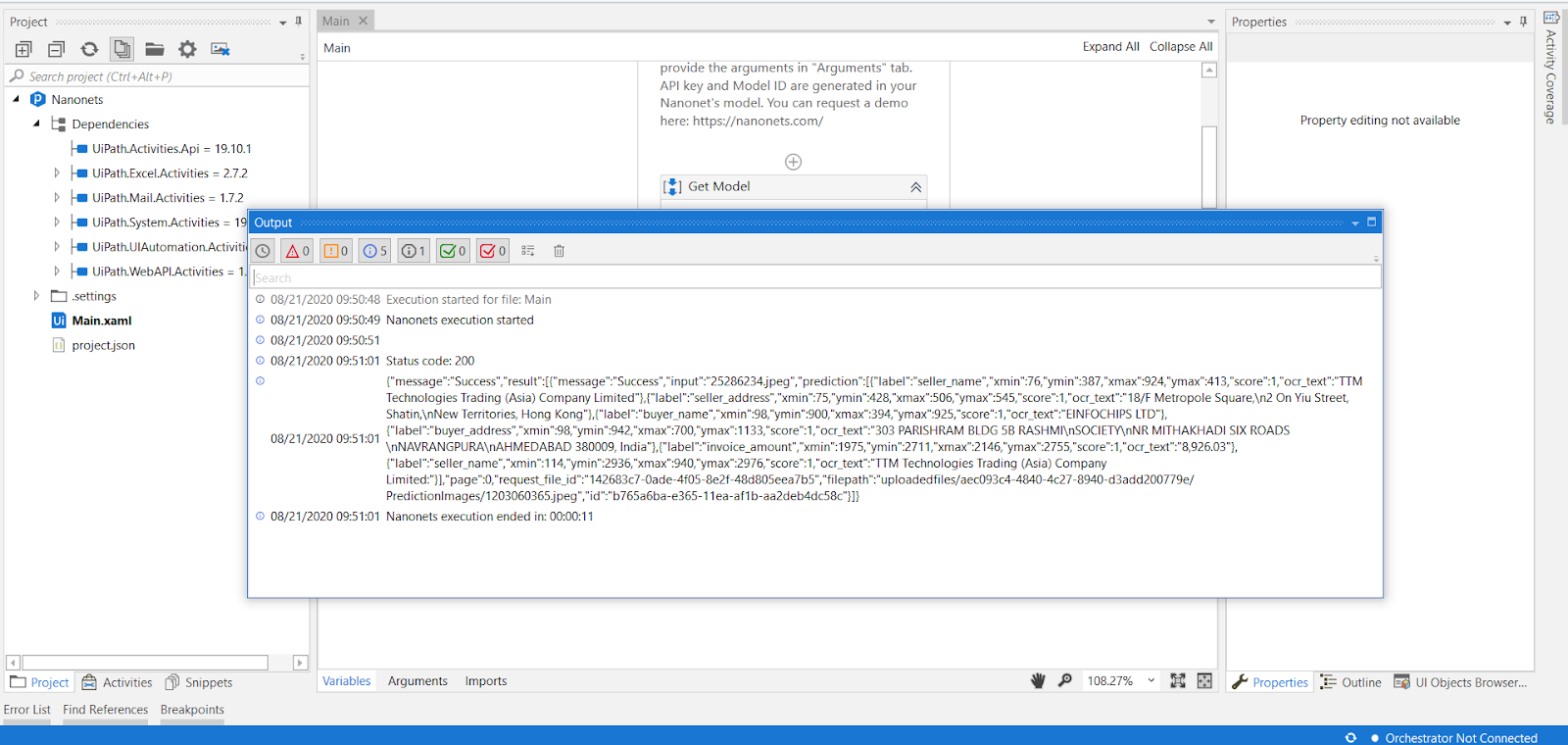This screenshot has height=745, width=1568.
Task: Click Fit to Screen icon
Action: [1178, 680]
